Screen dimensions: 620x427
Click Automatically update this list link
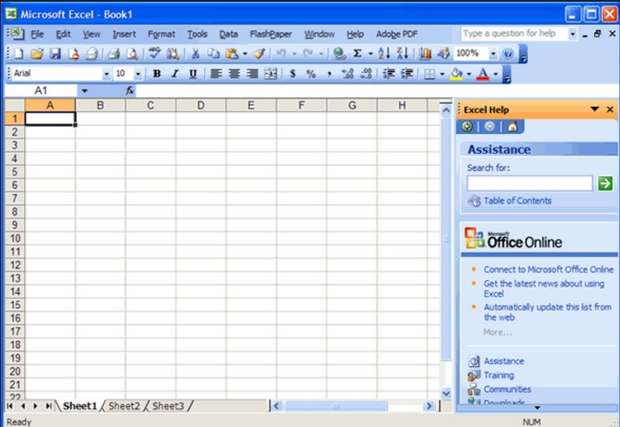pyautogui.click(x=547, y=312)
